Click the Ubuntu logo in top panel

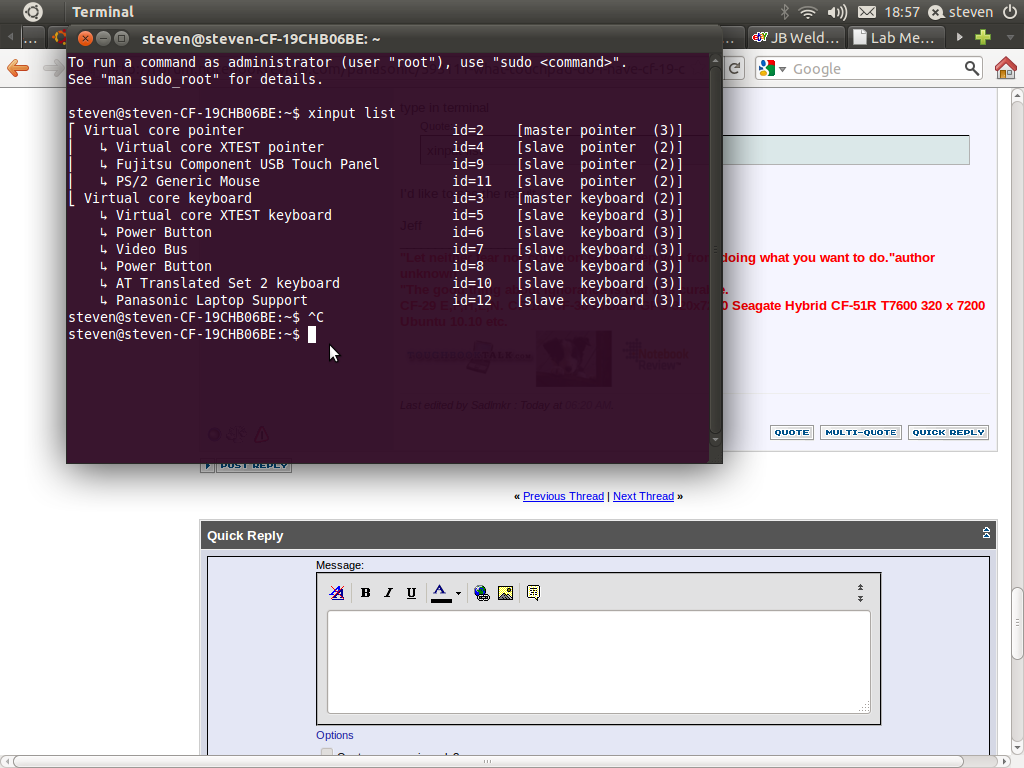click(x=33, y=12)
